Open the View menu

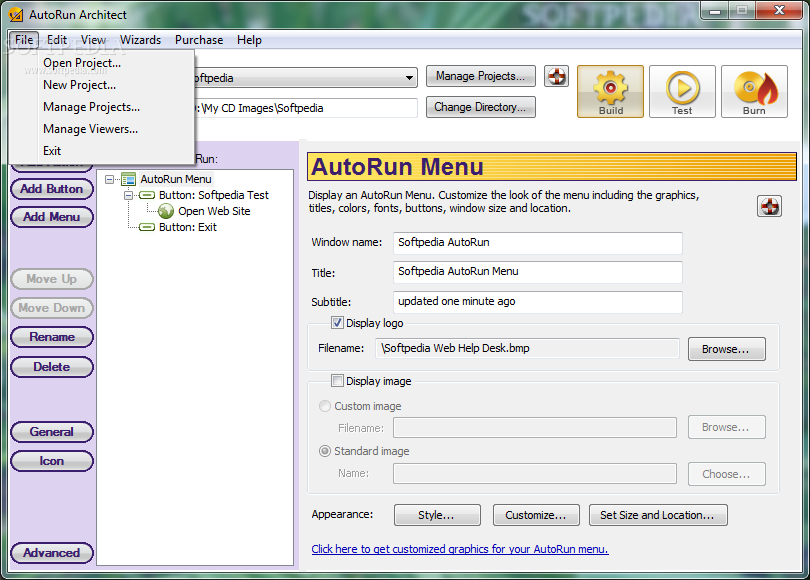[94, 40]
